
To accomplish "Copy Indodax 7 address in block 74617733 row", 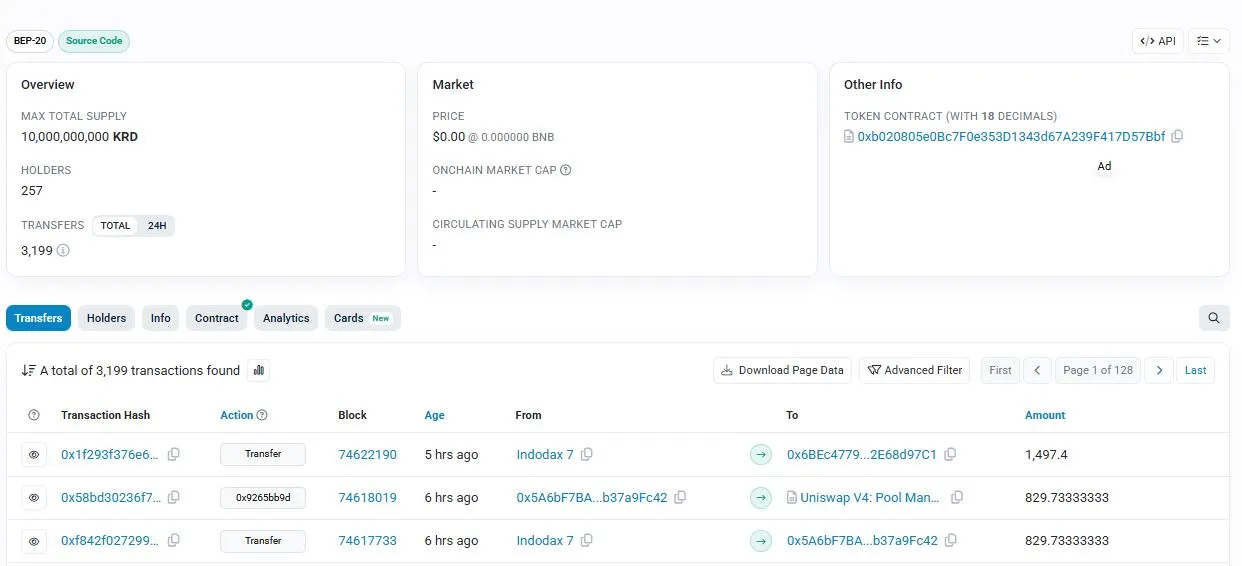I will click(587, 540).
